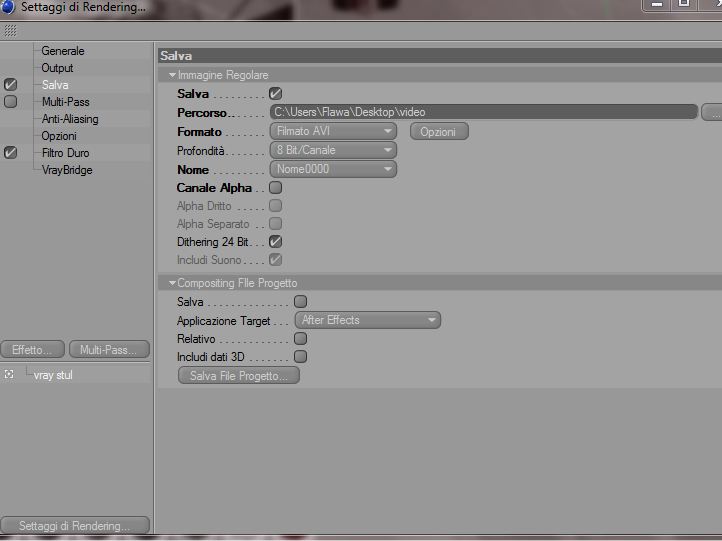Click the Opzioni button next to Formato
Screen dimensions: 722x541
coord(439,132)
